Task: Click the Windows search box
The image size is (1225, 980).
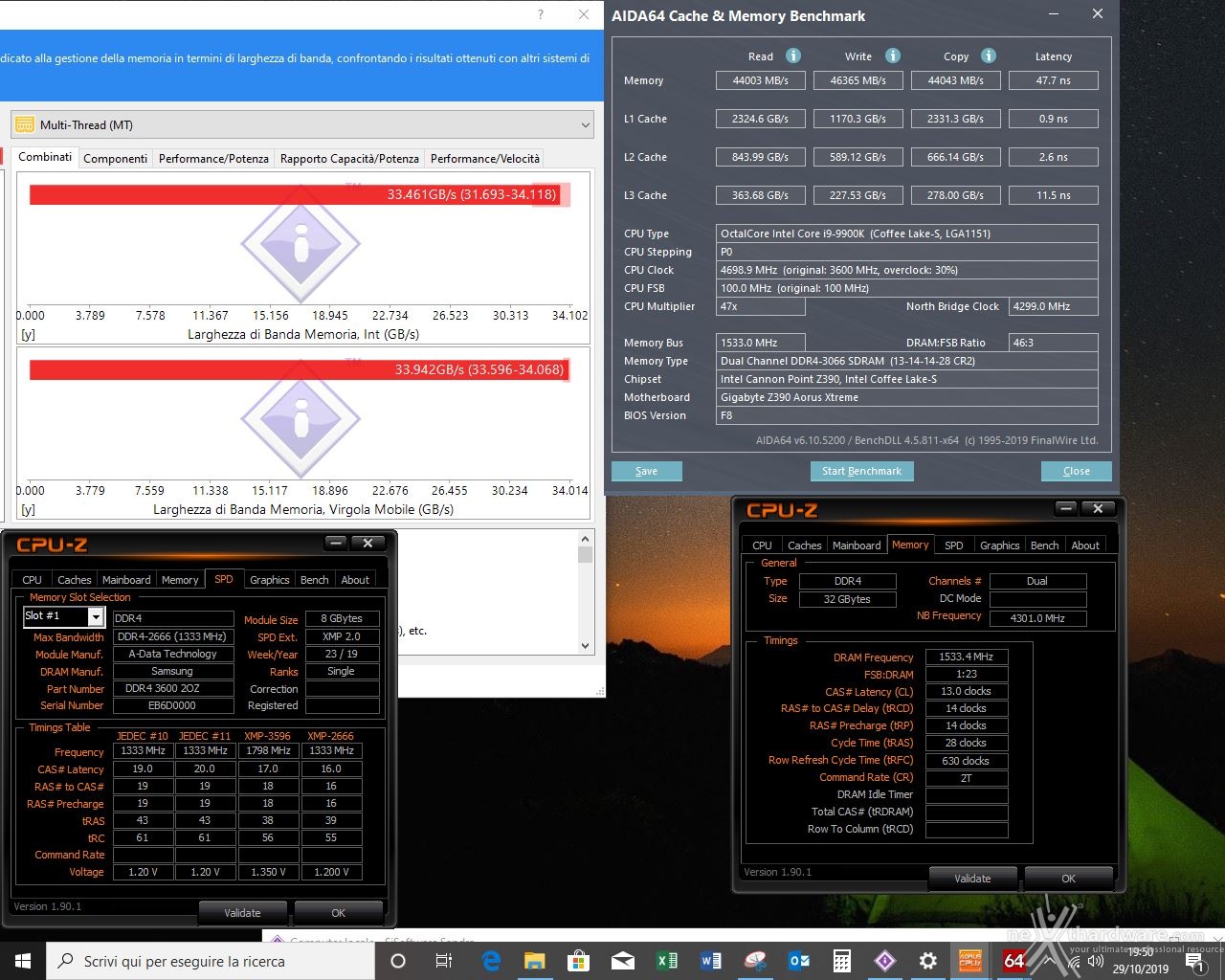Action: tap(211, 961)
